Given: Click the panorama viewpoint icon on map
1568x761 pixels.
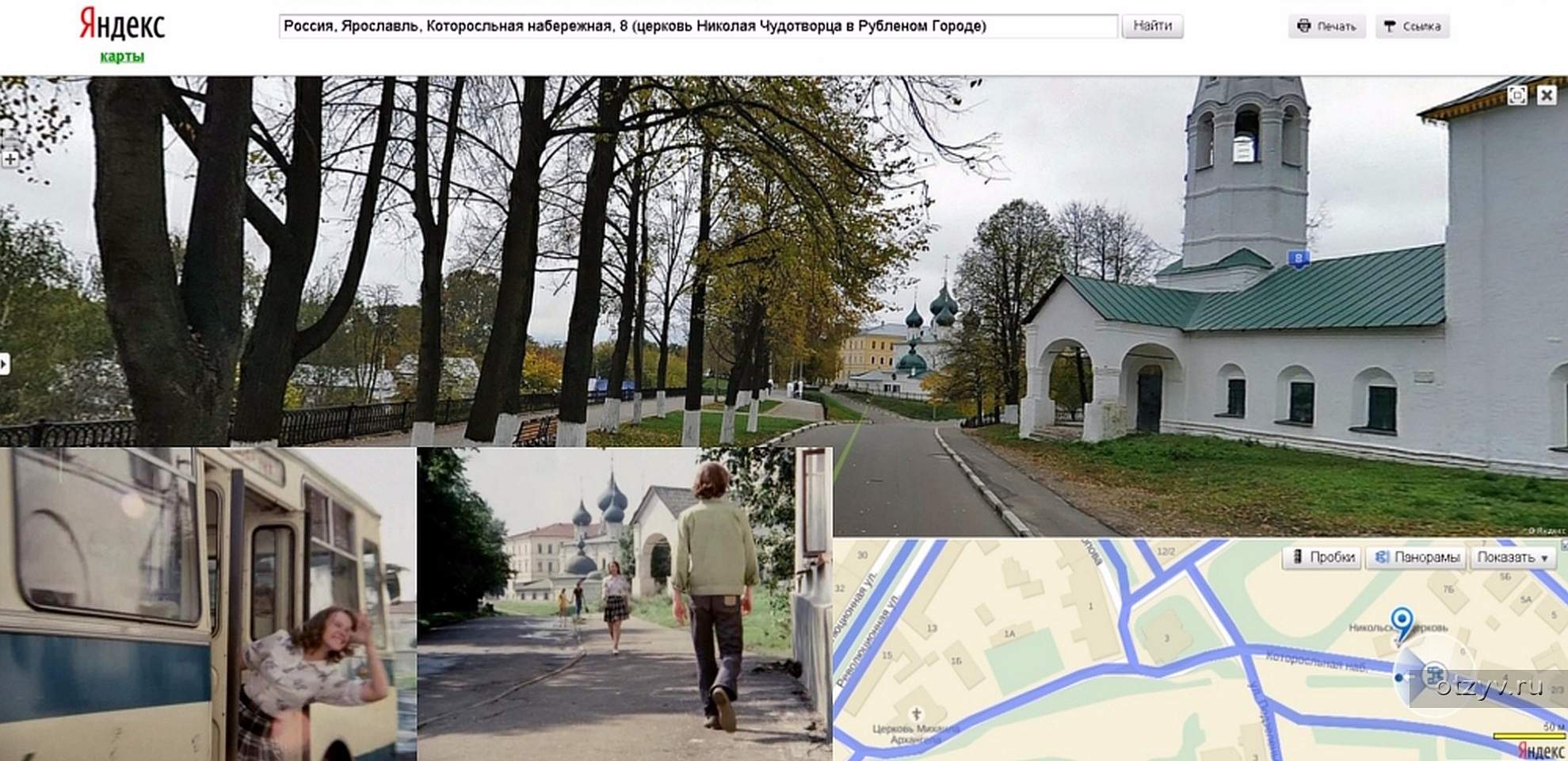Looking at the screenshot, I should coord(1433,676).
